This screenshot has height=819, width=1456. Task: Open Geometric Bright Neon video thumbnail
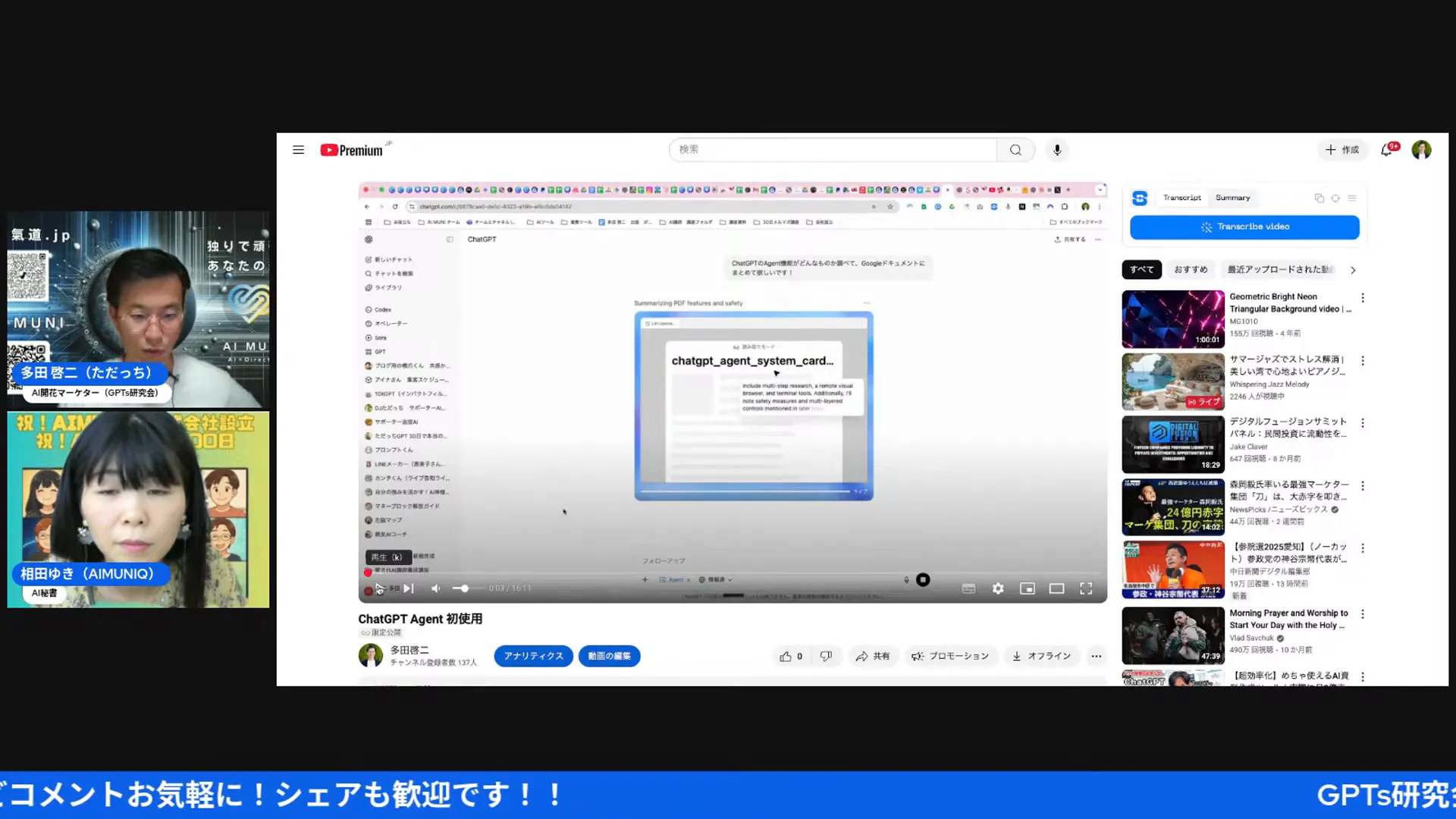[x=1173, y=319]
